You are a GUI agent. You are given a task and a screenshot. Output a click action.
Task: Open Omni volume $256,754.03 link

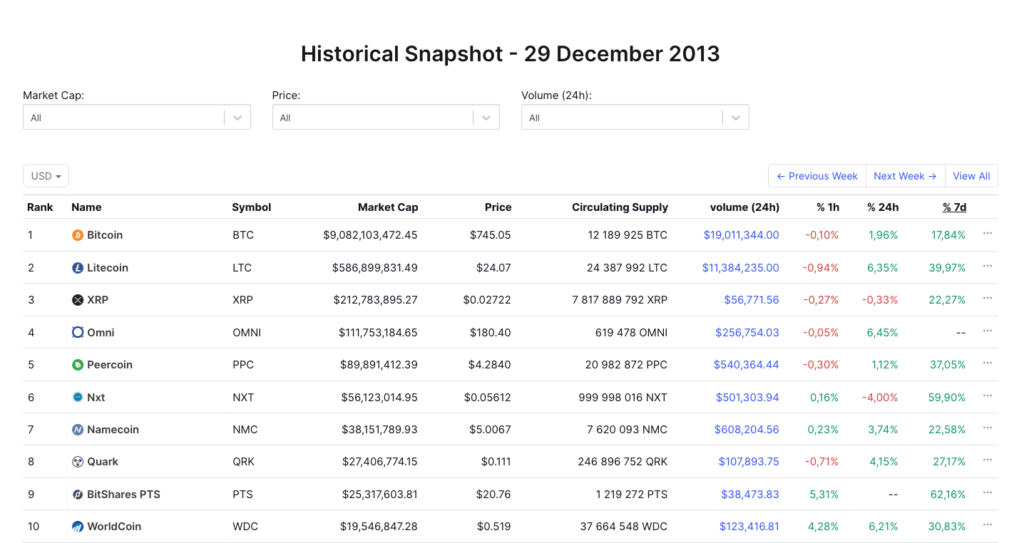point(747,333)
